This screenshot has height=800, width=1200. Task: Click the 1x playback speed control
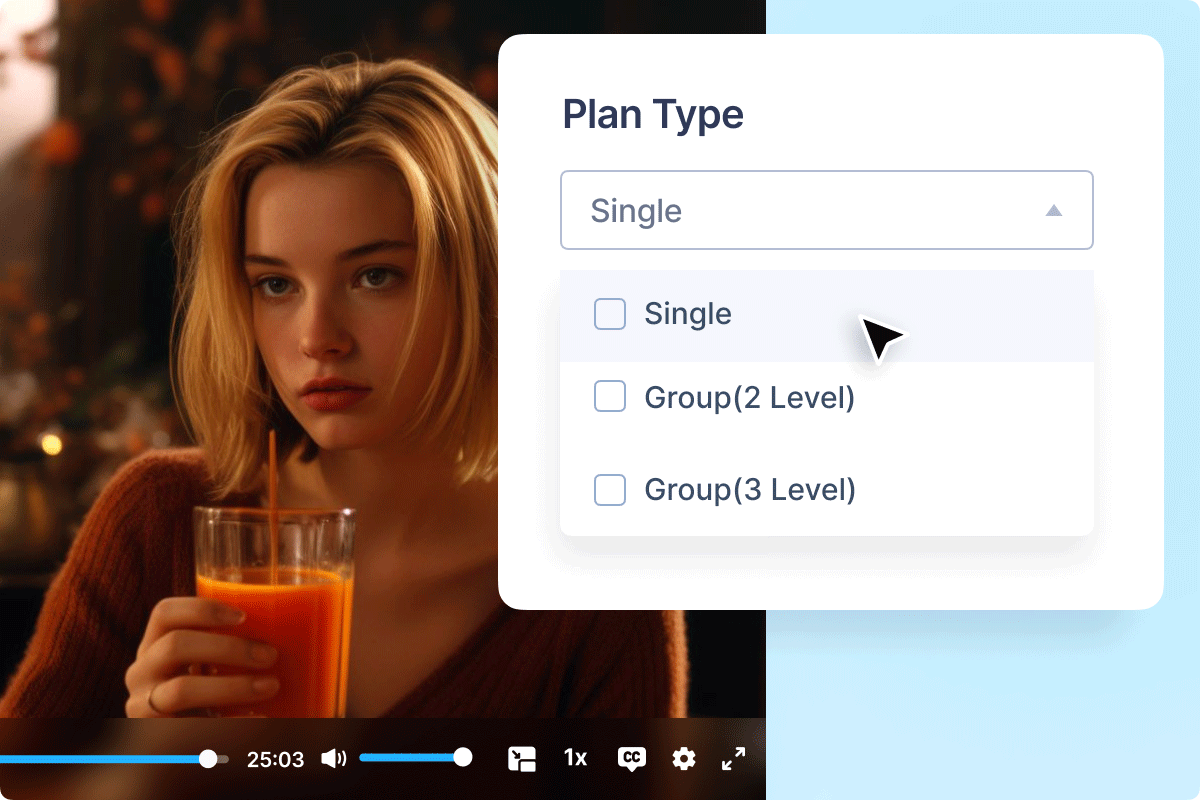click(575, 758)
